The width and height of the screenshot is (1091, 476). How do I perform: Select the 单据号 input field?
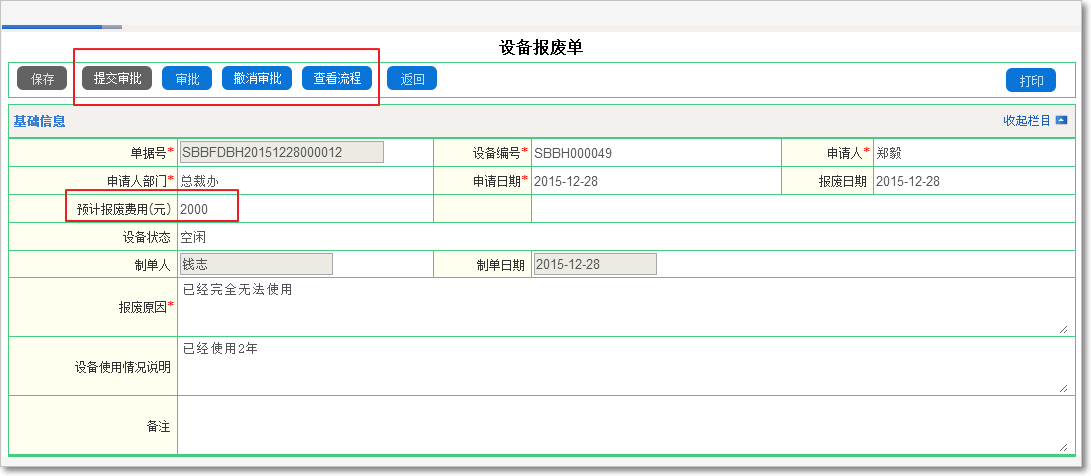(281, 152)
